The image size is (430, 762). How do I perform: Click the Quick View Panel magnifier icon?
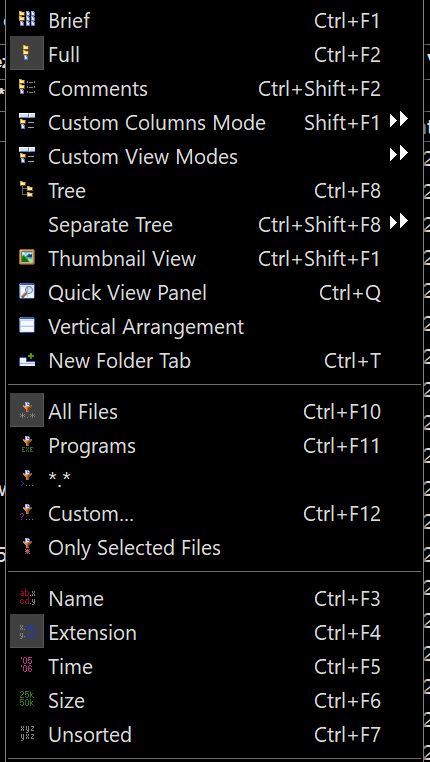[27, 292]
